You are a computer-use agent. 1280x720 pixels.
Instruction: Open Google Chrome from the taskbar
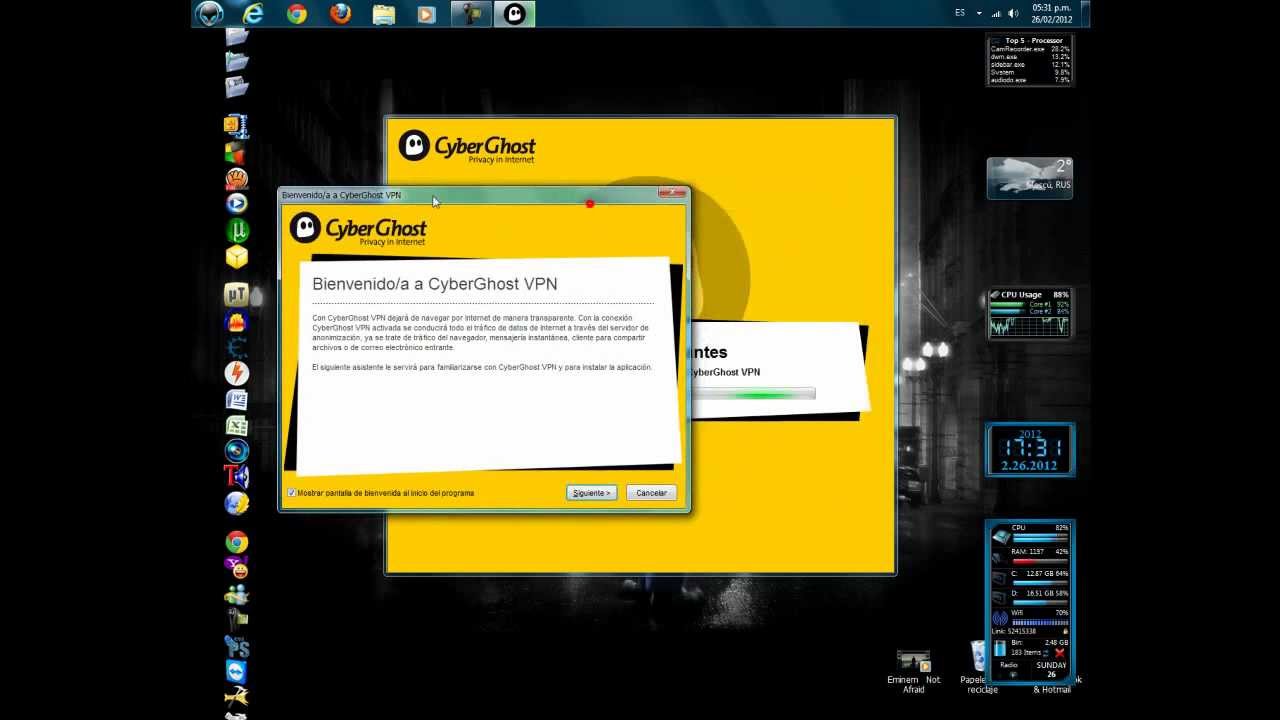pos(297,13)
